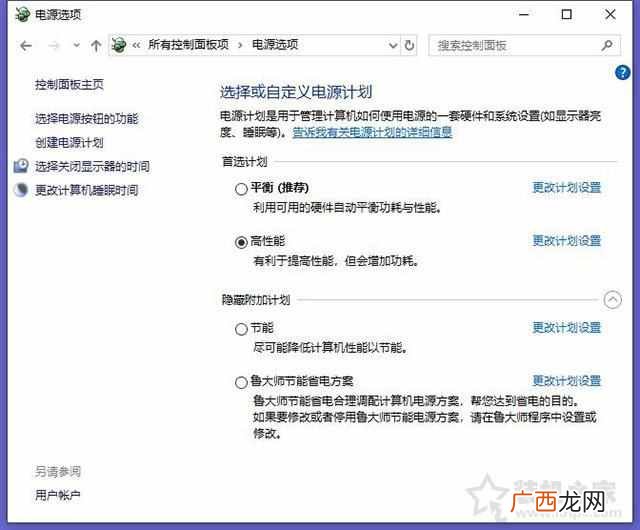Select the 节能 power plan

241,329
